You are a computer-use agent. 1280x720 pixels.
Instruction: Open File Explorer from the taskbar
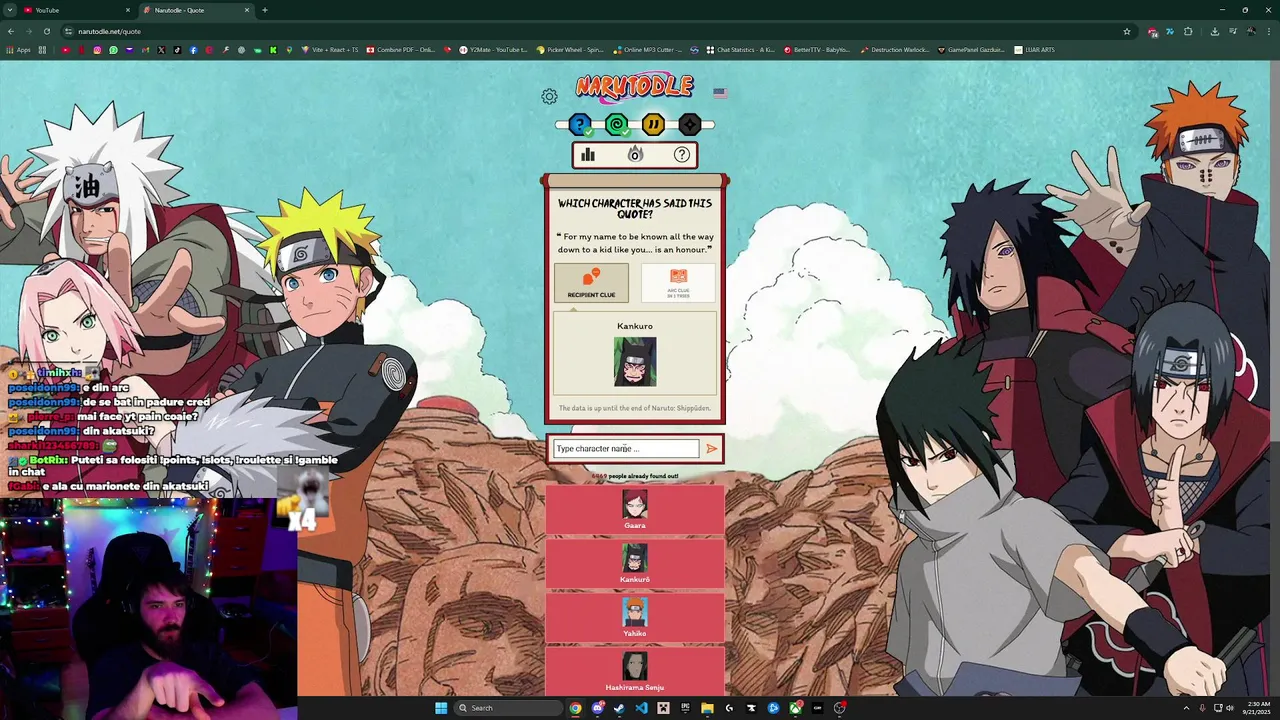[707, 708]
